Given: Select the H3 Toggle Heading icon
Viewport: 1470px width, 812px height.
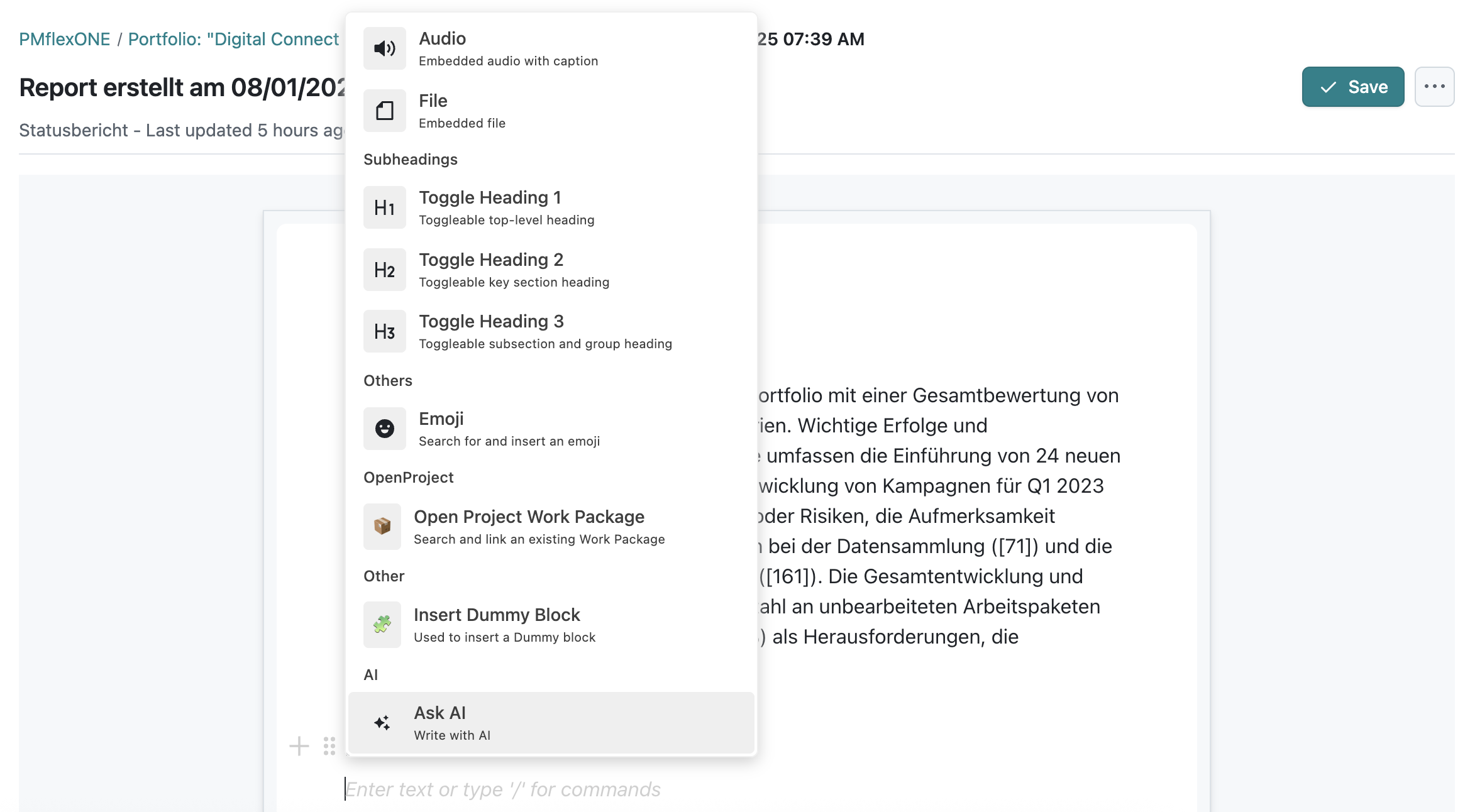Looking at the screenshot, I should coord(384,331).
